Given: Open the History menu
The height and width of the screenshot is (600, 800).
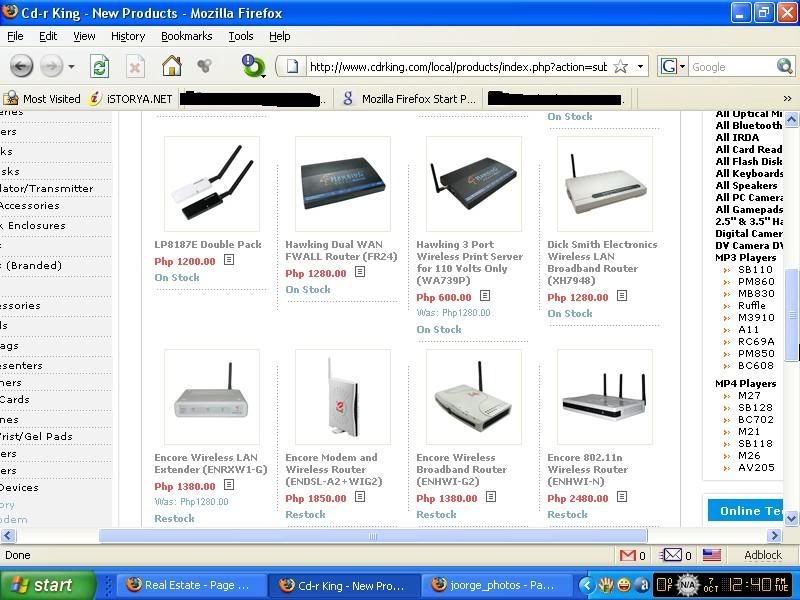Looking at the screenshot, I should (x=128, y=36).
